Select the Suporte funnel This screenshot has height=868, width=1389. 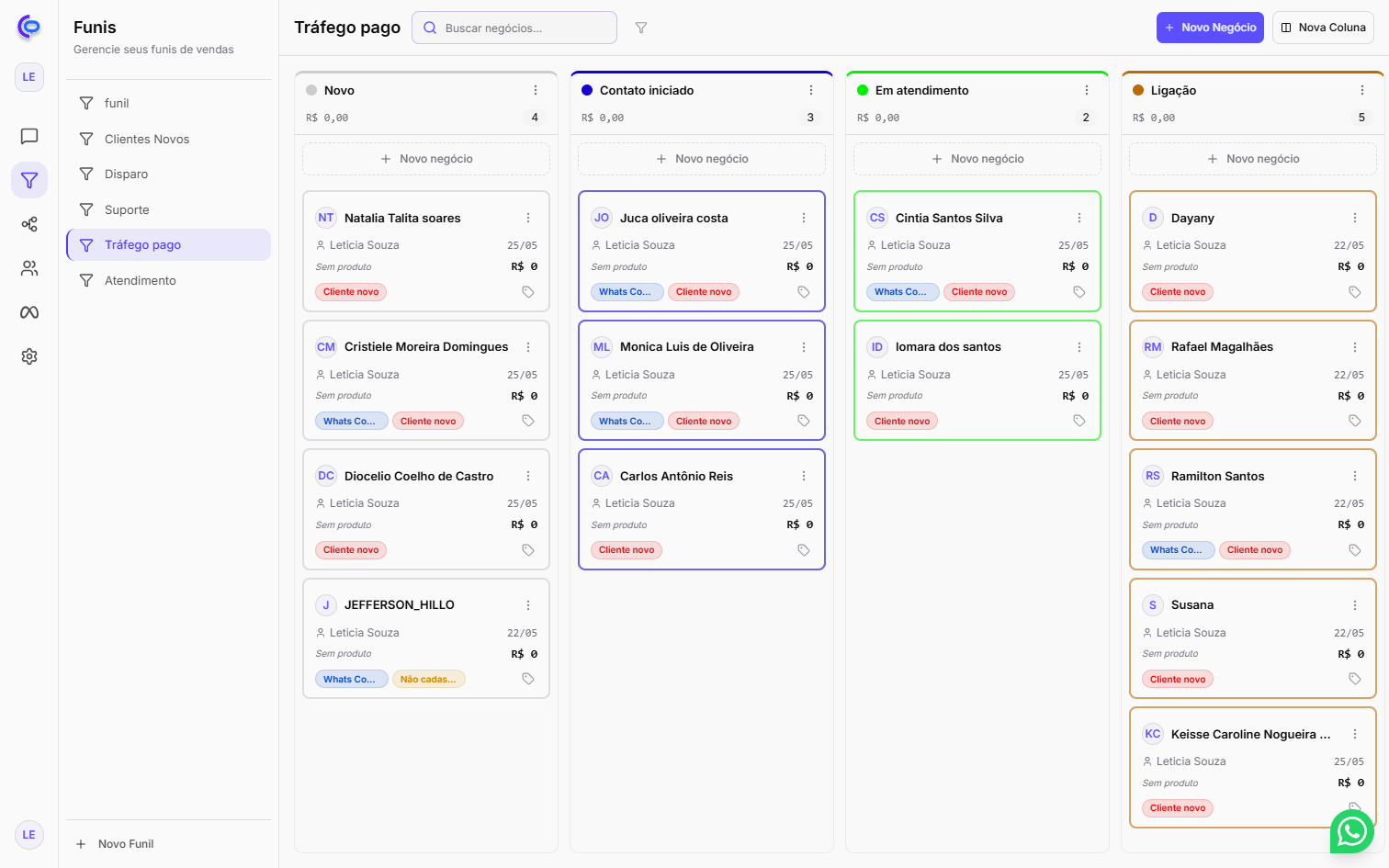(169, 209)
